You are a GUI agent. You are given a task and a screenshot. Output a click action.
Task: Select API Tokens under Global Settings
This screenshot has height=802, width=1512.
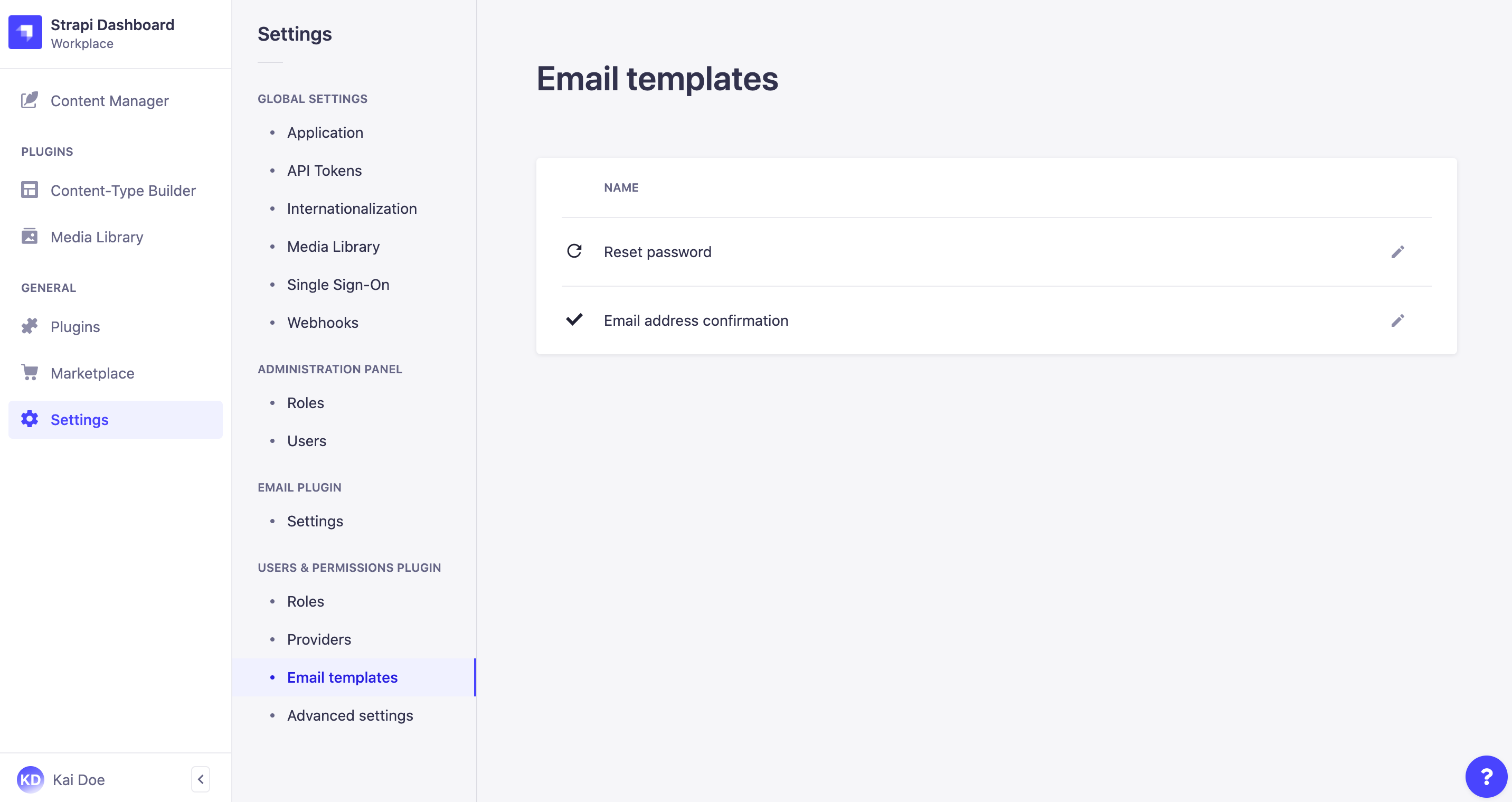tap(324, 170)
